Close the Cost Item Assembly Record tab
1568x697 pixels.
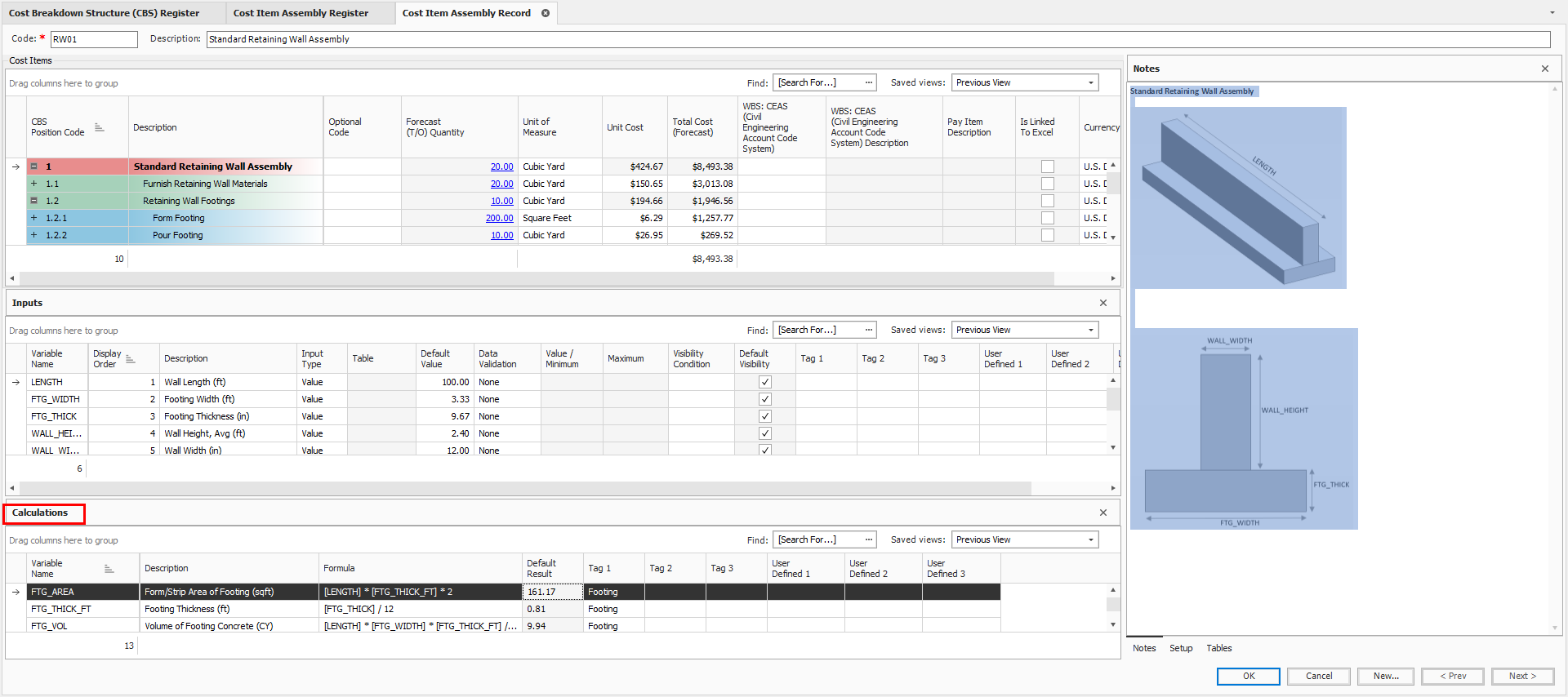546,13
